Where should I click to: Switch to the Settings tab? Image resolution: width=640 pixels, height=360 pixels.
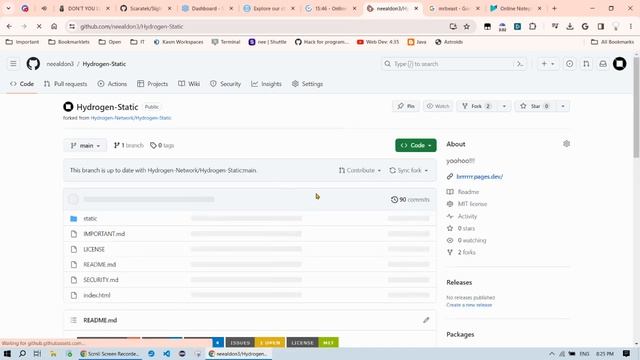point(307,84)
